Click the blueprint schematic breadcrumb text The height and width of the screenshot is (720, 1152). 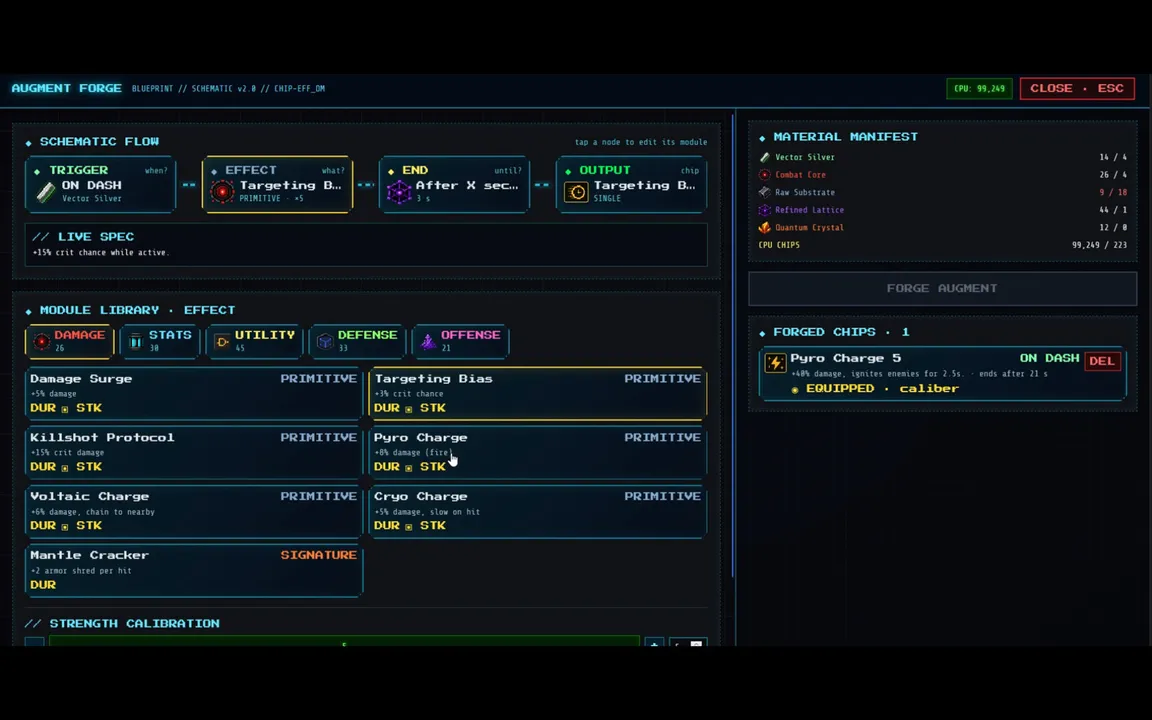click(x=228, y=89)
